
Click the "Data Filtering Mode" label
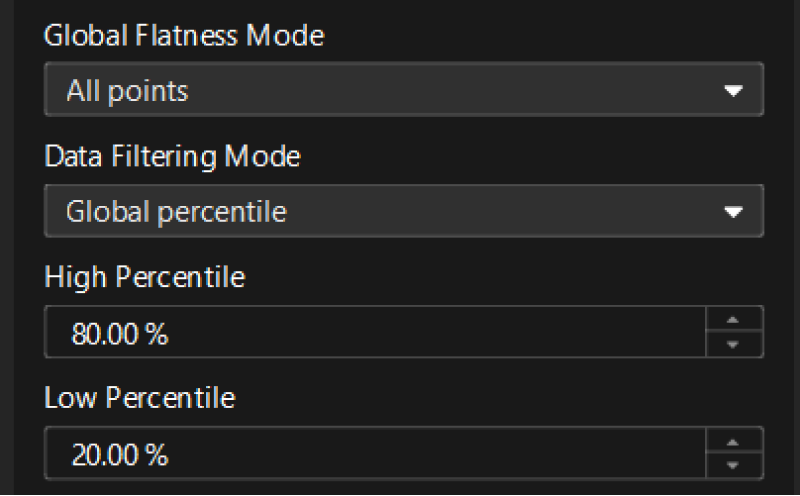pos(172,156)
